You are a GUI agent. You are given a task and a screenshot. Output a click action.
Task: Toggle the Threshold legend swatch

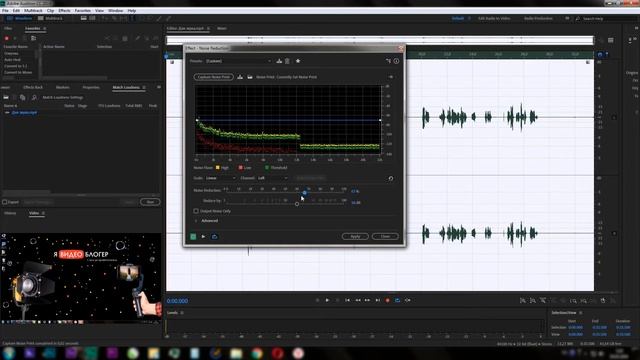tap(267, 167)
